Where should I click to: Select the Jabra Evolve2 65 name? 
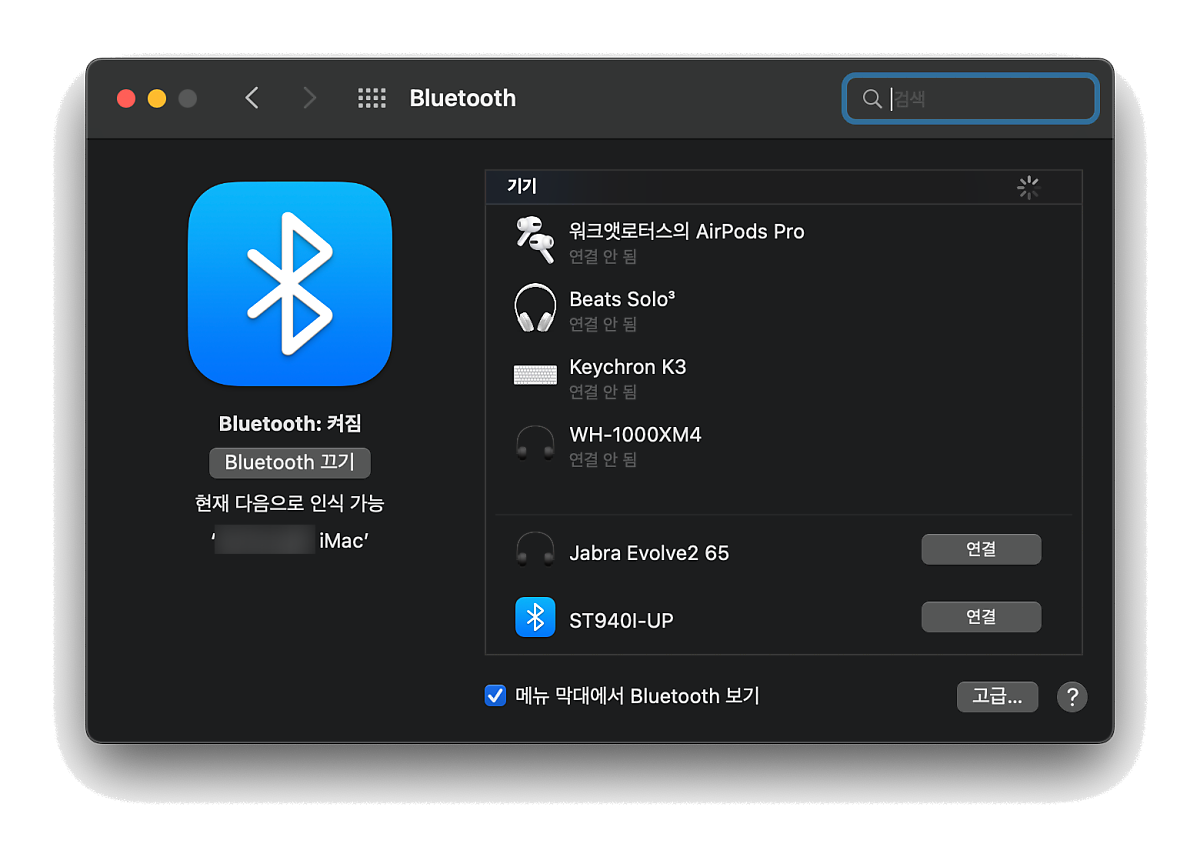[649, 553]
